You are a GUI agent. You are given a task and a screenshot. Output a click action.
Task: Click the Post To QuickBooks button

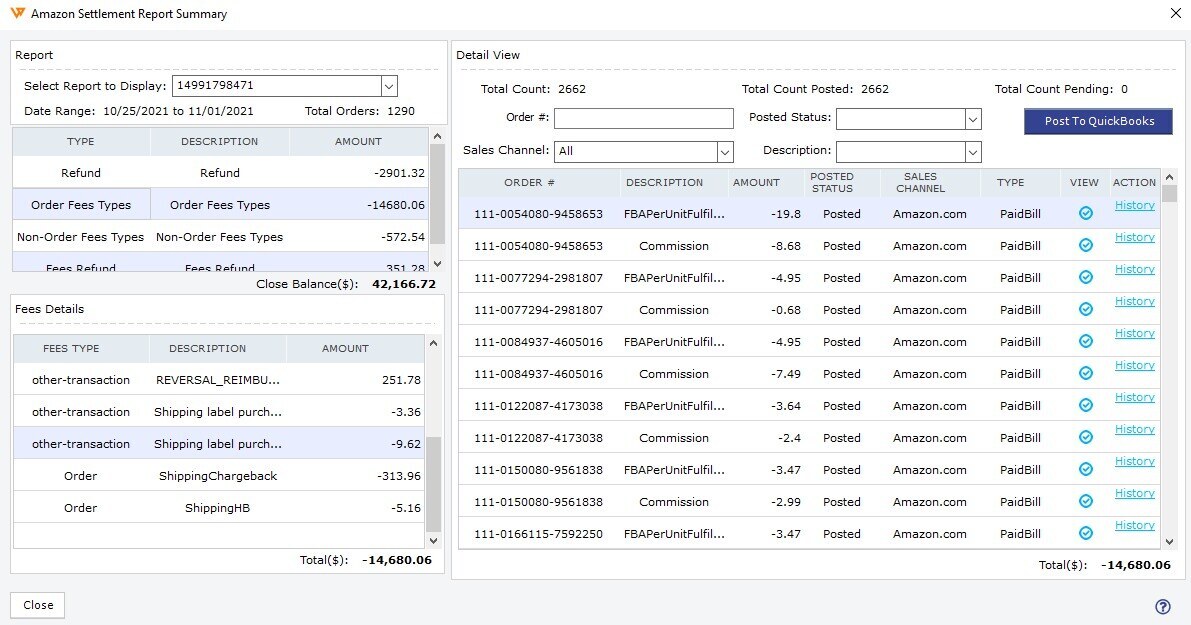pos(1097,121)
